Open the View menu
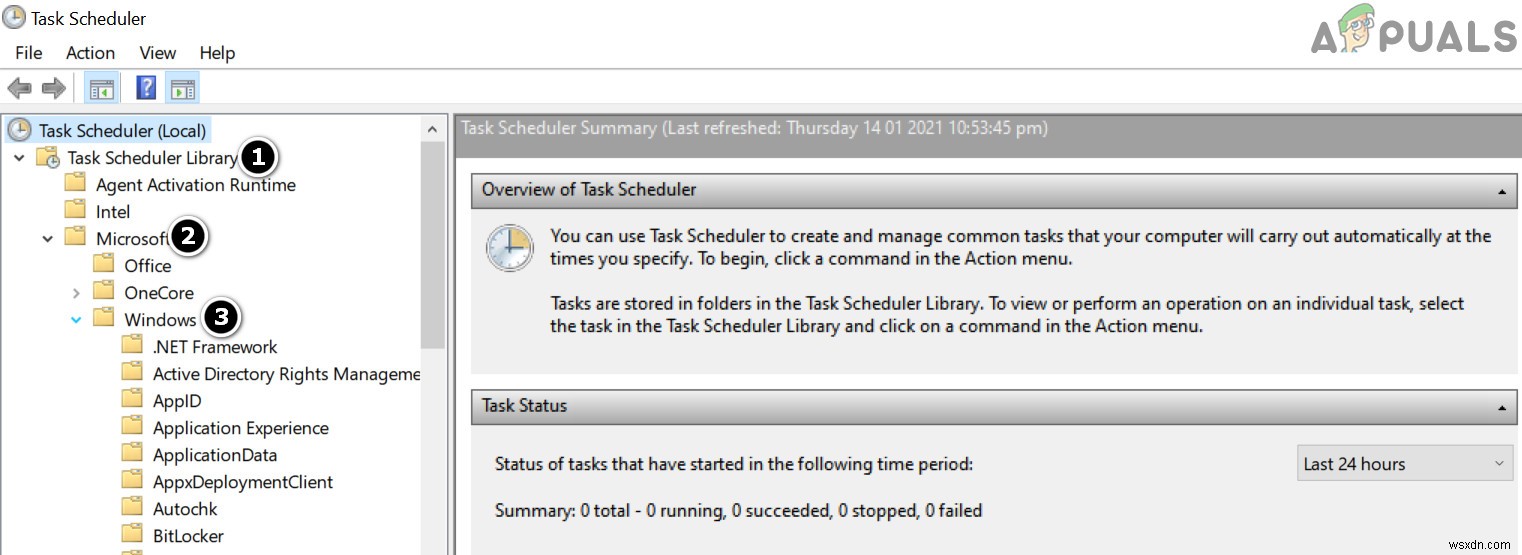The height and width of the screenshot is (555, 1522). (158, 53)
